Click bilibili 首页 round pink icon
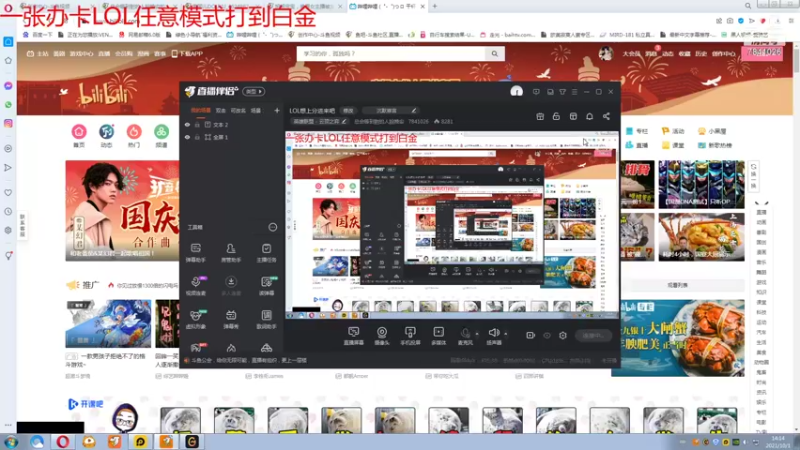This screenshot has width=800, height=450. pyautogui.click(x=79, y=132)
